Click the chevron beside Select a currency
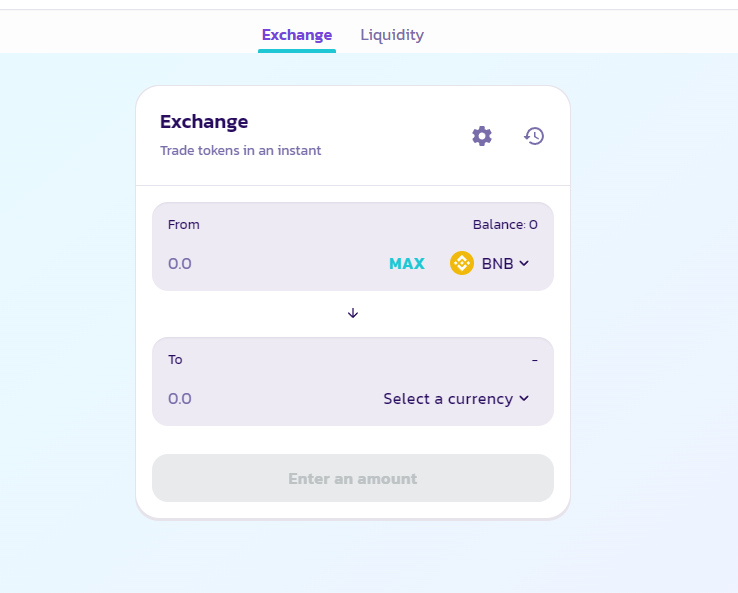 pos(524,399)
